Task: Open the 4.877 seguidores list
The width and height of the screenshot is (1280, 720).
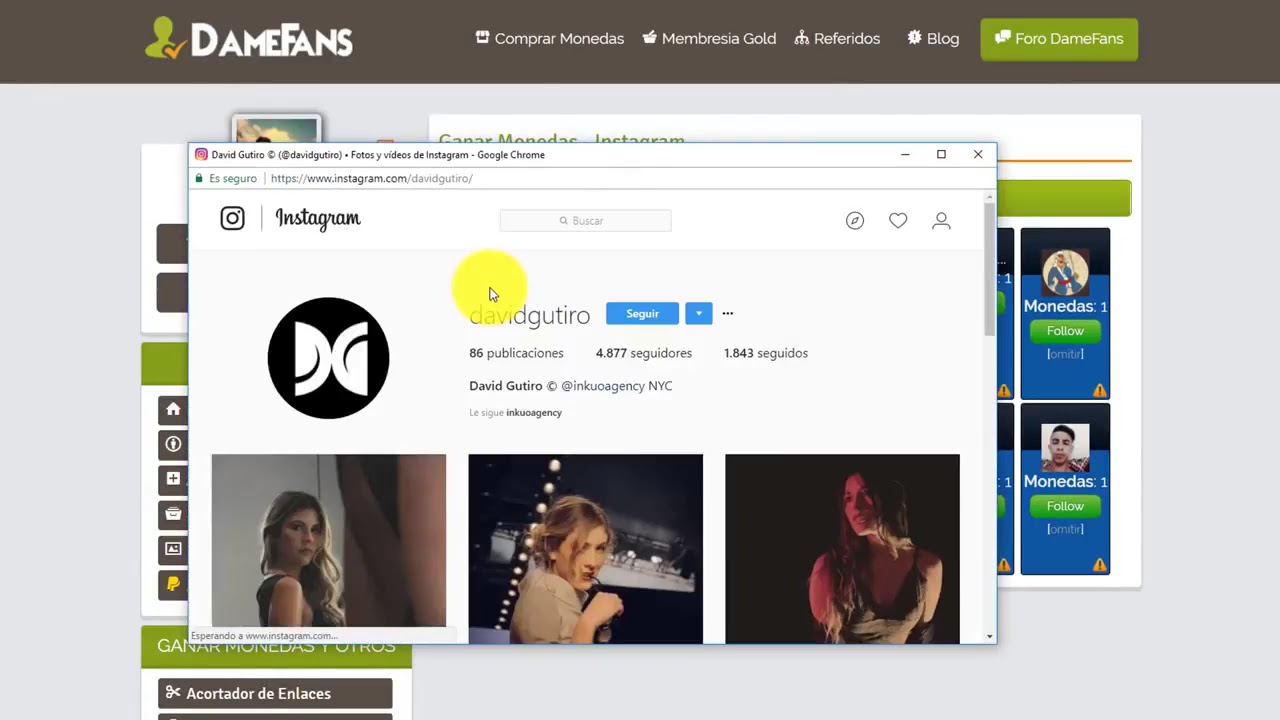Action: coord(644,353)
